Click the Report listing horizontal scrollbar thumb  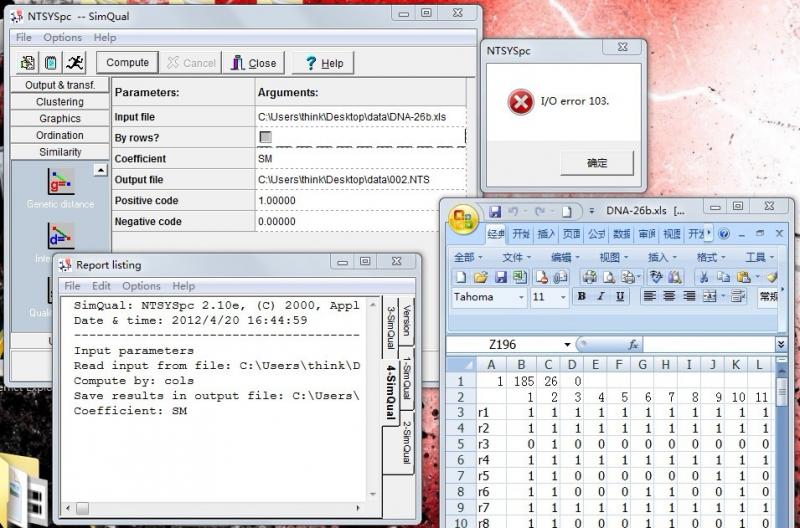(x=83, y=508)
